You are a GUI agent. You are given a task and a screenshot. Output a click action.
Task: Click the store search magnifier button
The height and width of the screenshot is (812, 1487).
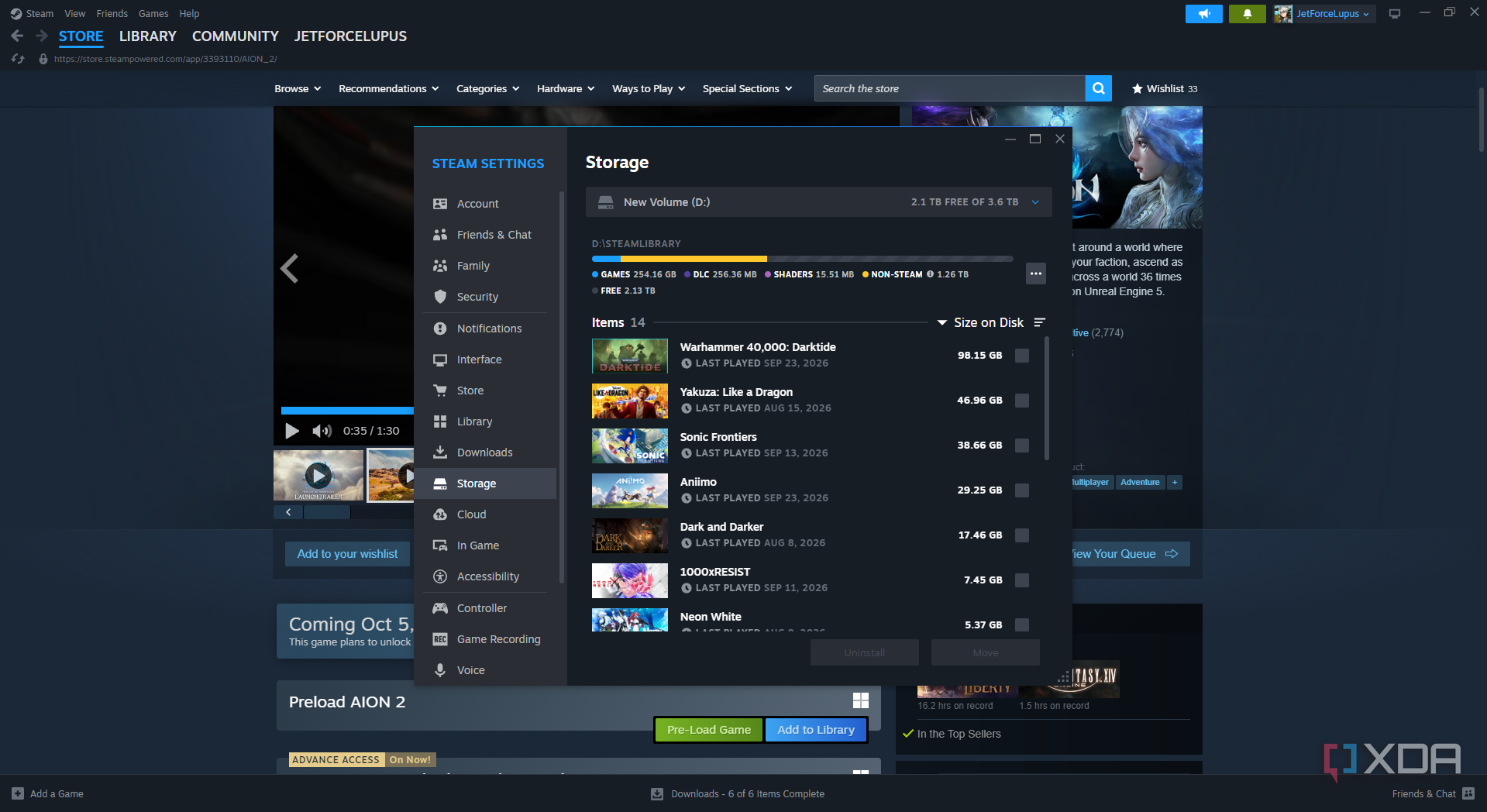coord(1099,88)
